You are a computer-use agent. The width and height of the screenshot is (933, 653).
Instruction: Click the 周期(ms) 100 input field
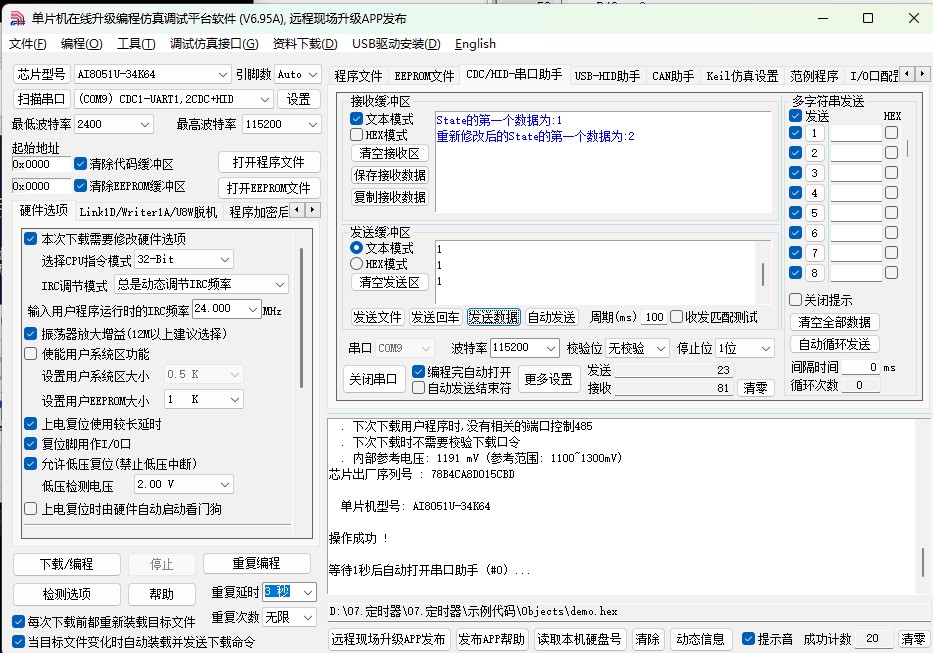click(655, 317)
